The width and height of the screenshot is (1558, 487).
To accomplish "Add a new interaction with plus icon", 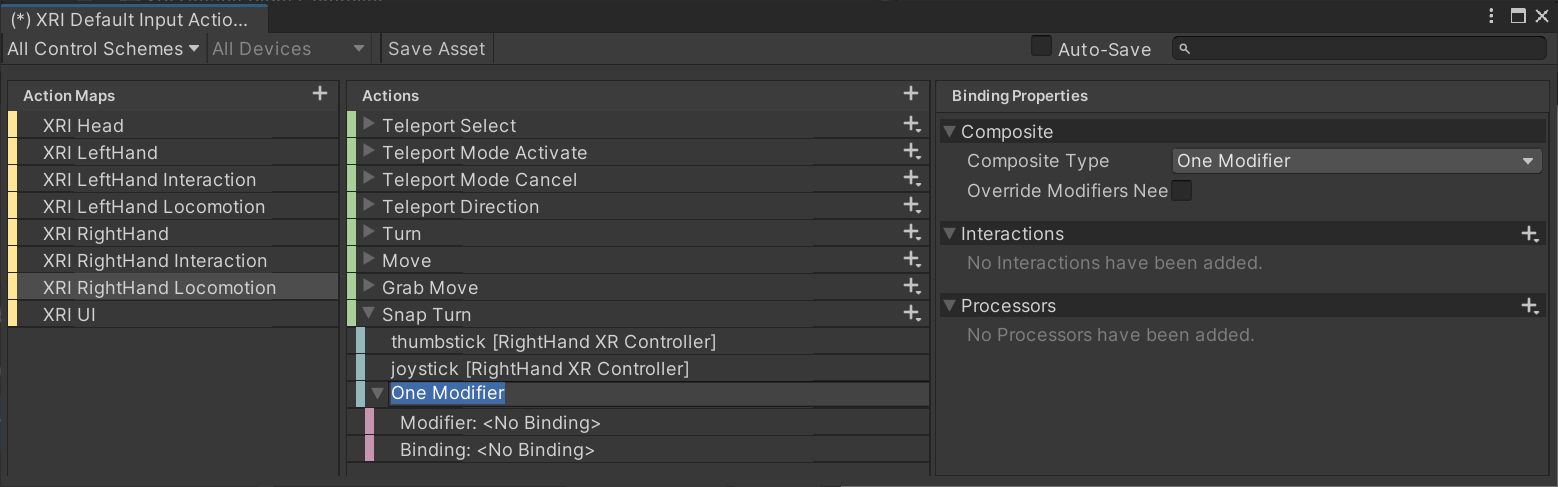I will 1529,234.
